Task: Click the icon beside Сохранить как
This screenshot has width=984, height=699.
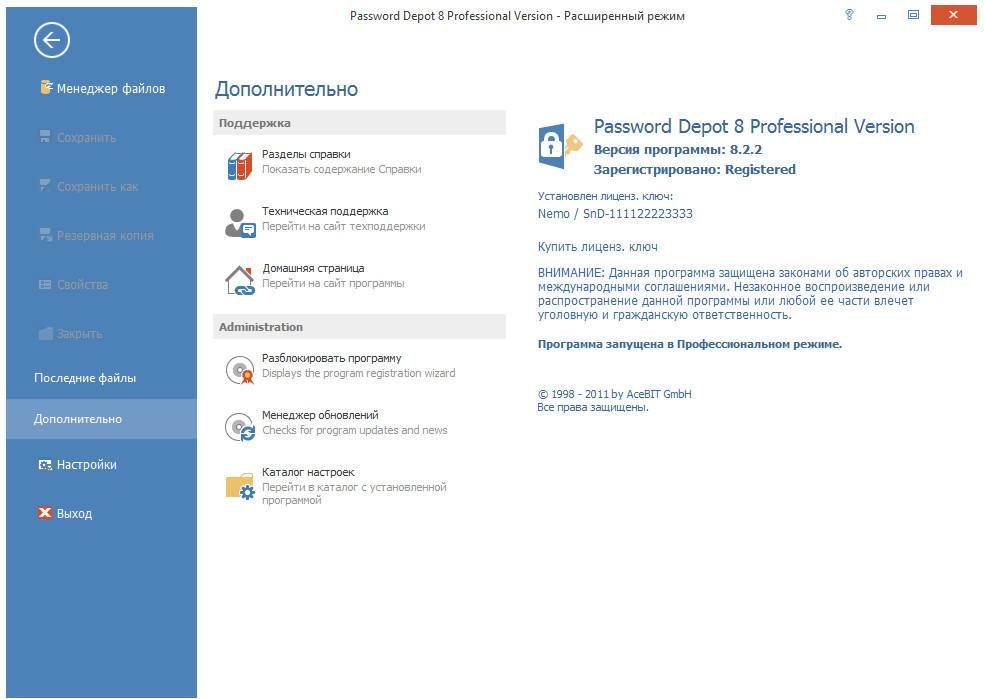Action: tap(45, 186)
